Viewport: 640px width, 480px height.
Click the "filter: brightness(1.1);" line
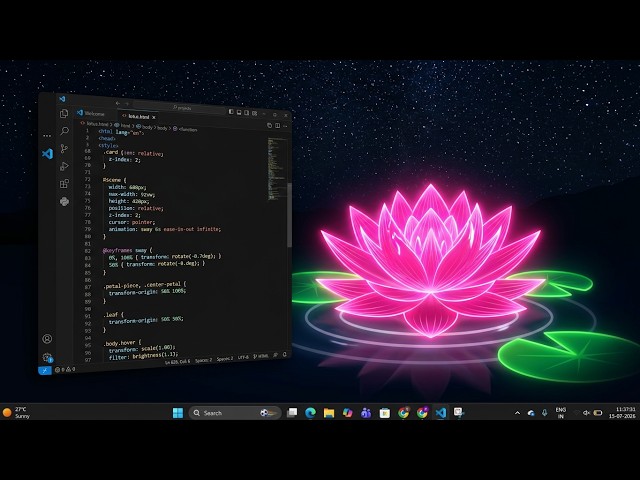click(144, 356)
